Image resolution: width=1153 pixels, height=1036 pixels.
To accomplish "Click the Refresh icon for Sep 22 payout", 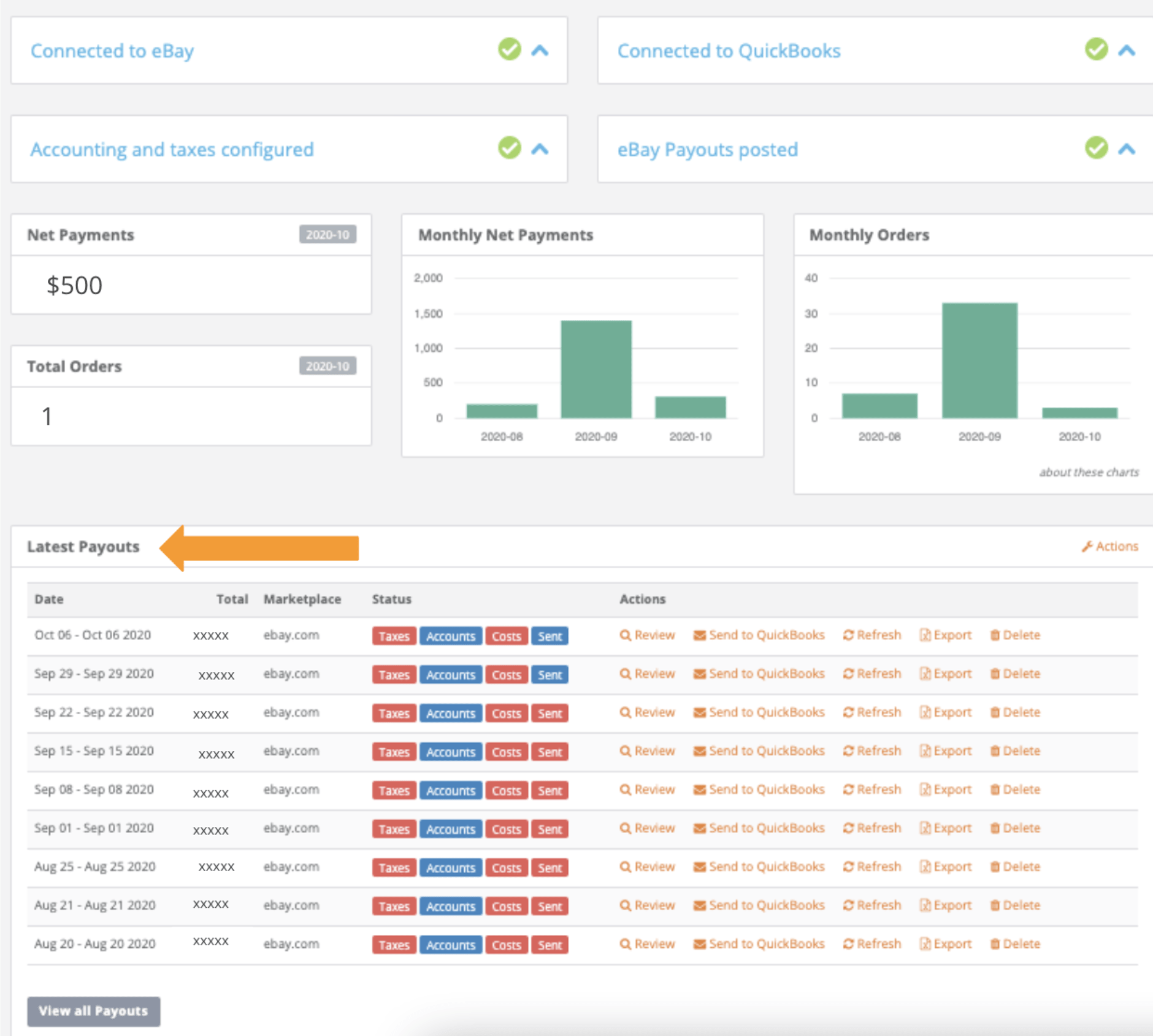I will (848, 712).
